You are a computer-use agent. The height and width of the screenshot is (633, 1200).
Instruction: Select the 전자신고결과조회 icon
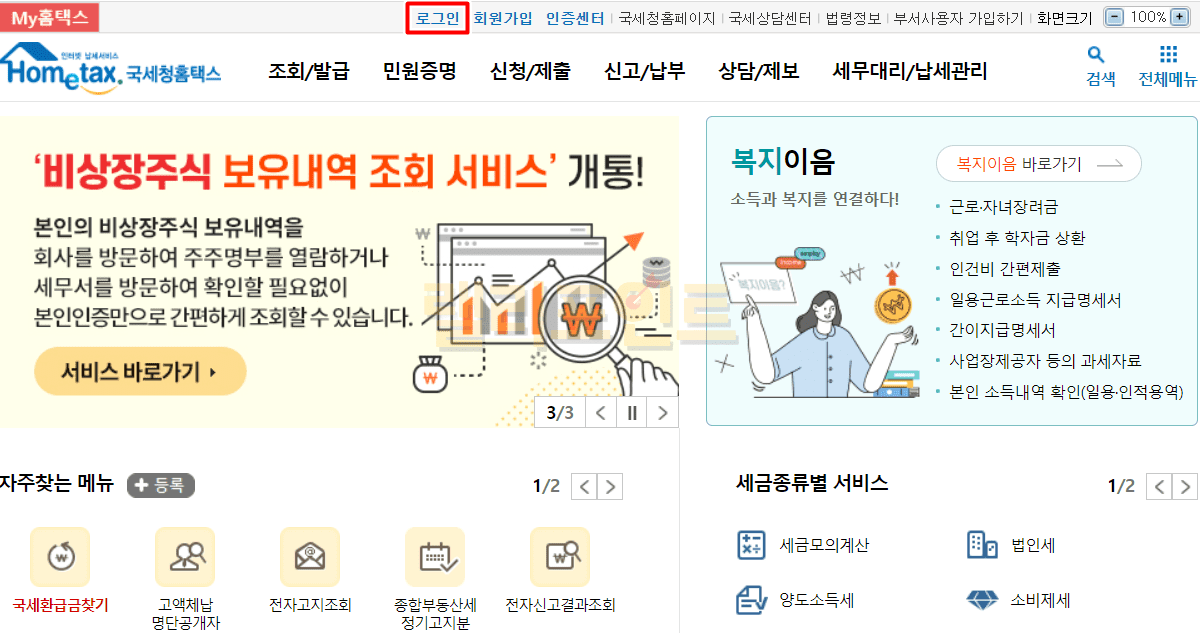coord(560,557)
